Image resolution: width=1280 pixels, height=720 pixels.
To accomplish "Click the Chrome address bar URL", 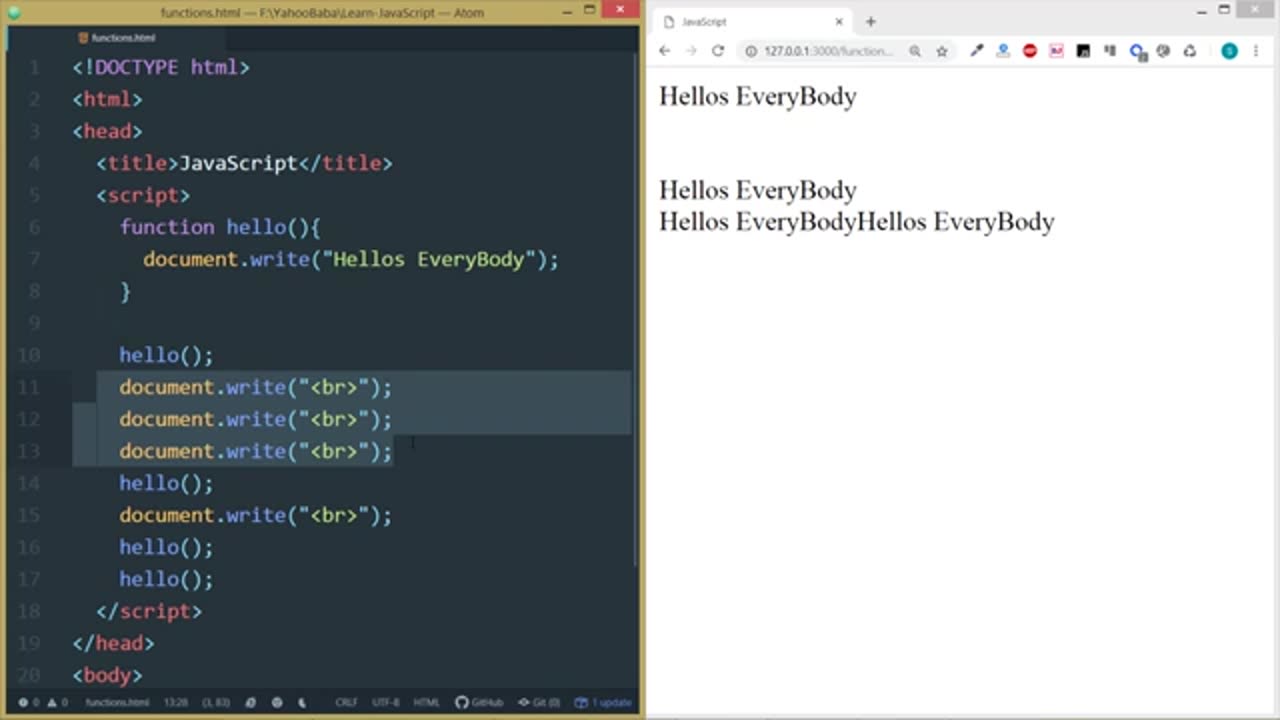I will 829,51.
